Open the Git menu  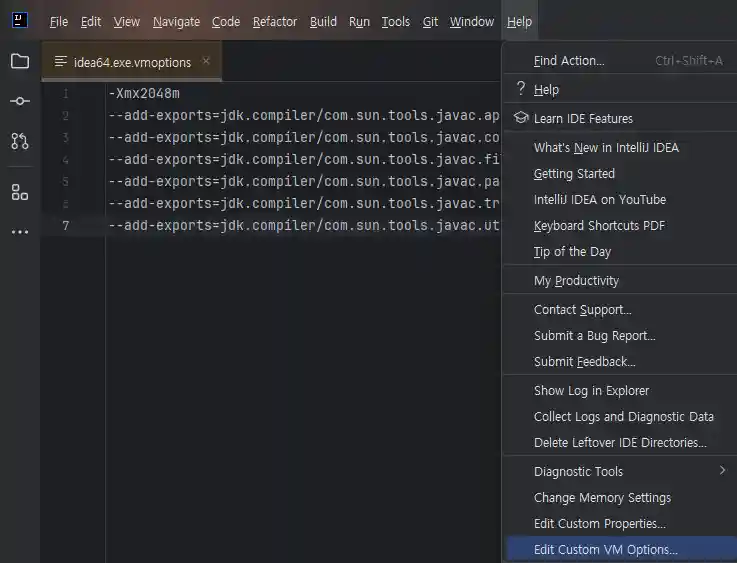430,22
